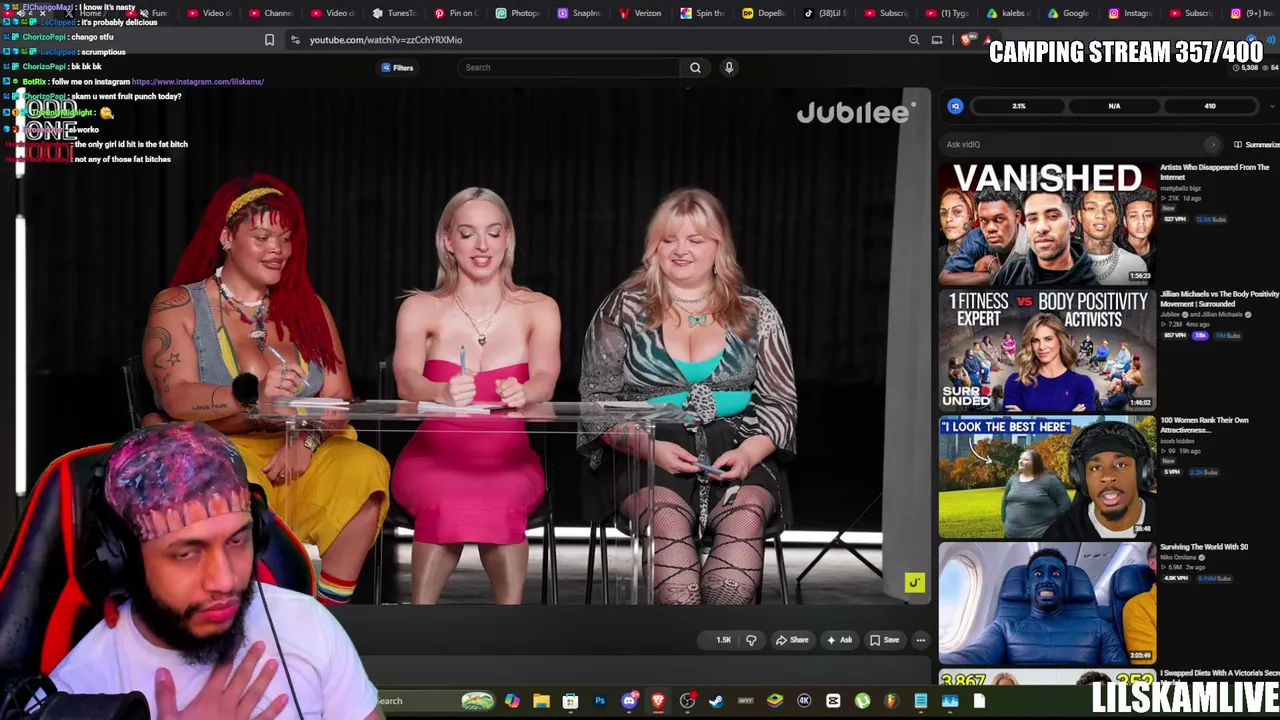Open 'Artists Who Disappeared From The Internet' title
1280x720 pixels.
coord(1214,172)
